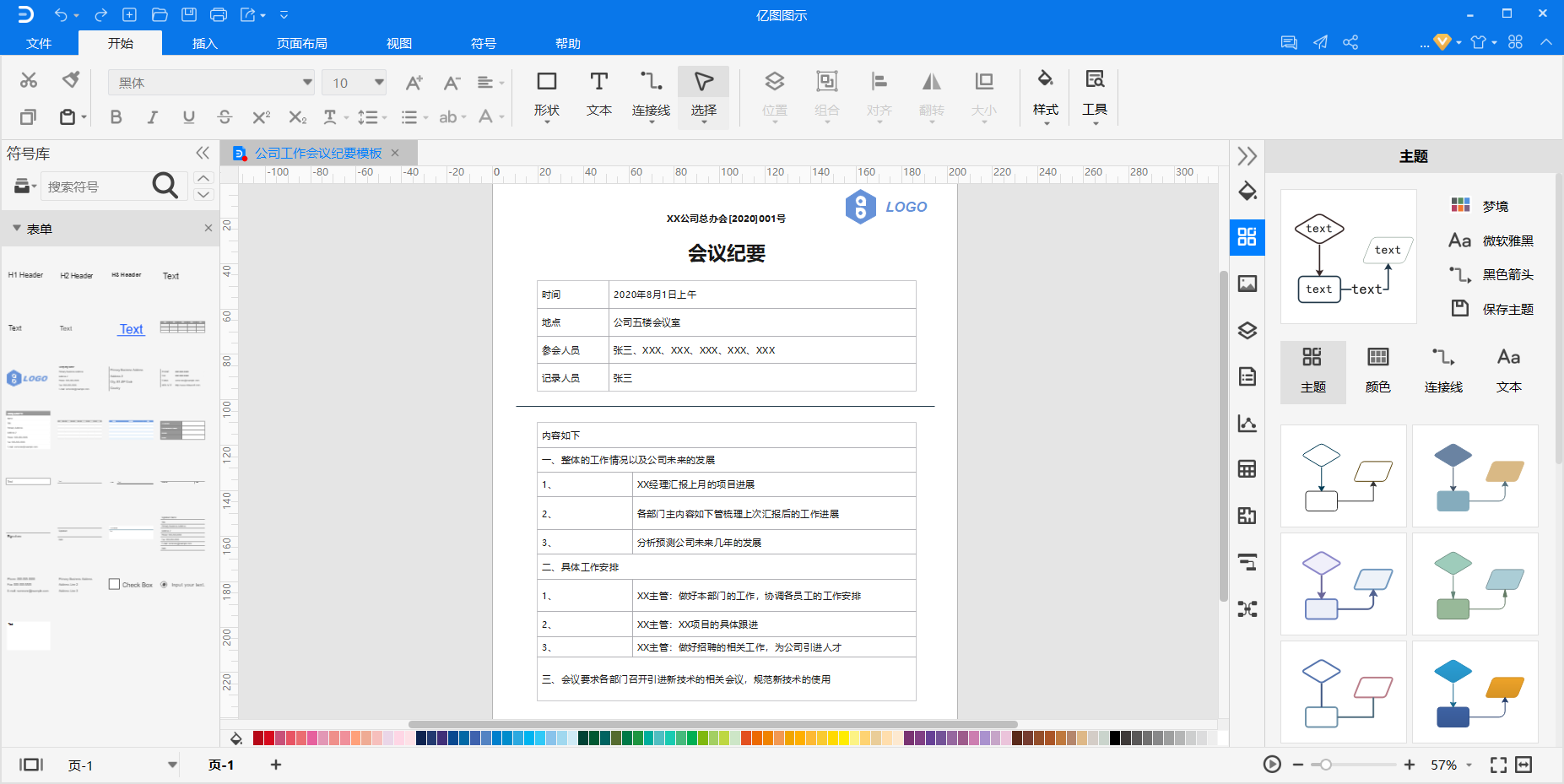Image resolution: width=1564 pixels, height=784 pixels.
Task: Increase font size with A+ icon
Action: [x=414, y=83]
